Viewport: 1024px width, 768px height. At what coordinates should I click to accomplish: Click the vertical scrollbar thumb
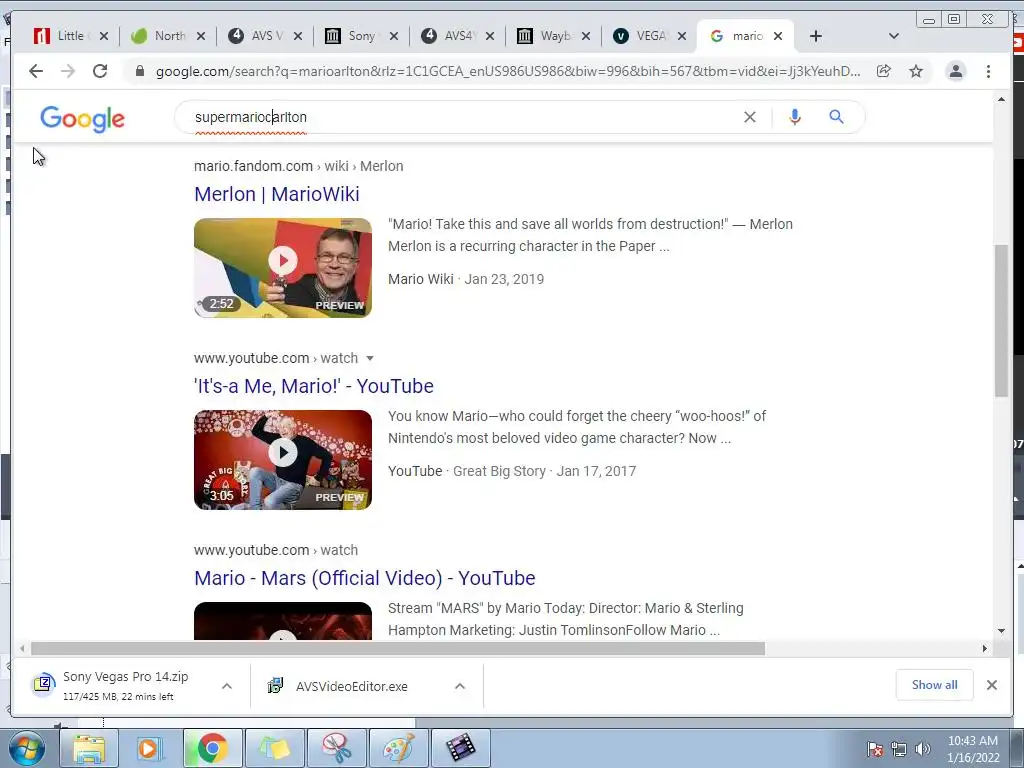[1001, 320]
